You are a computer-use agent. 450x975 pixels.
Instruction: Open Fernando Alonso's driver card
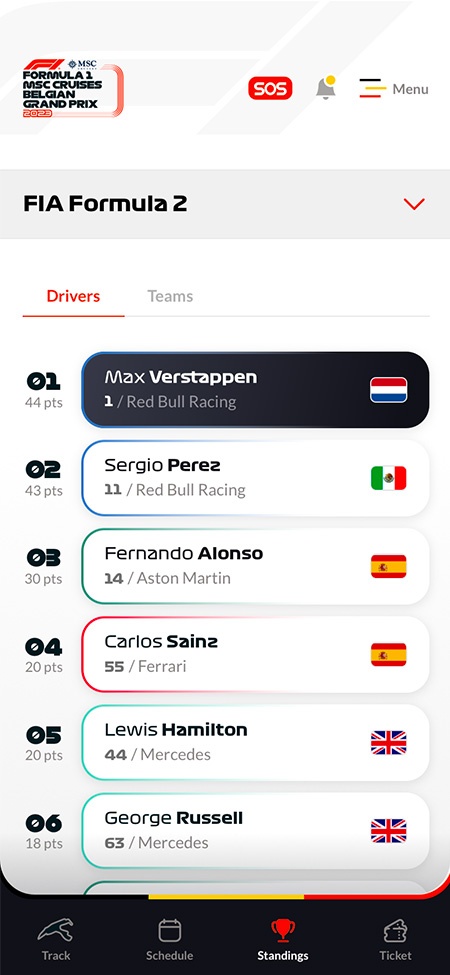pyautogui.click(x=255, y=566)
